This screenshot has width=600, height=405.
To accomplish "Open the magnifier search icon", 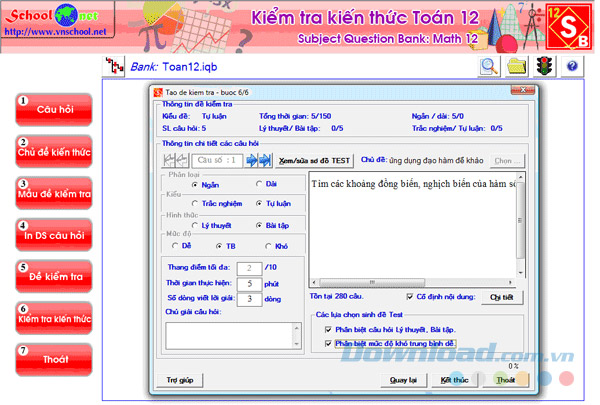I will (489, 67).
